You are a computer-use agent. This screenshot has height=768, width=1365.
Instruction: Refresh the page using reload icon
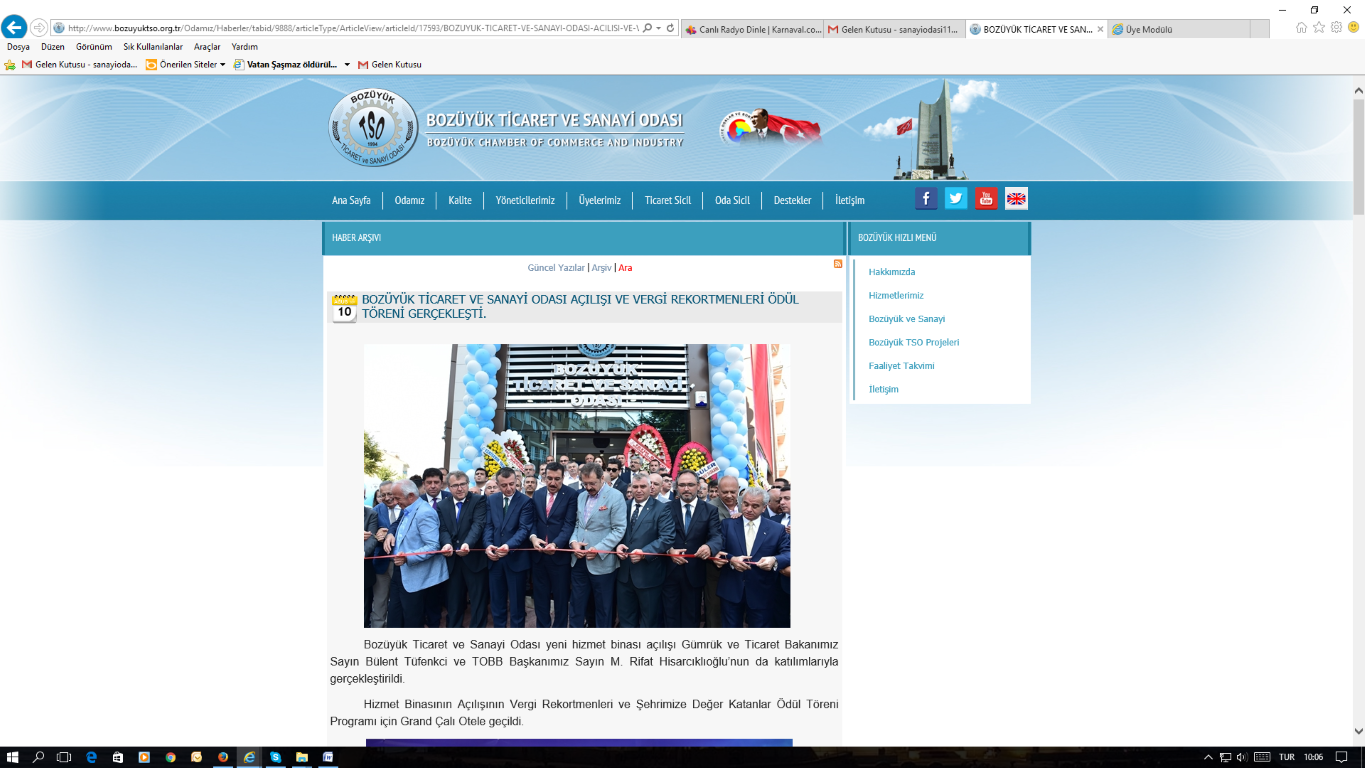[x=670, y=28]
